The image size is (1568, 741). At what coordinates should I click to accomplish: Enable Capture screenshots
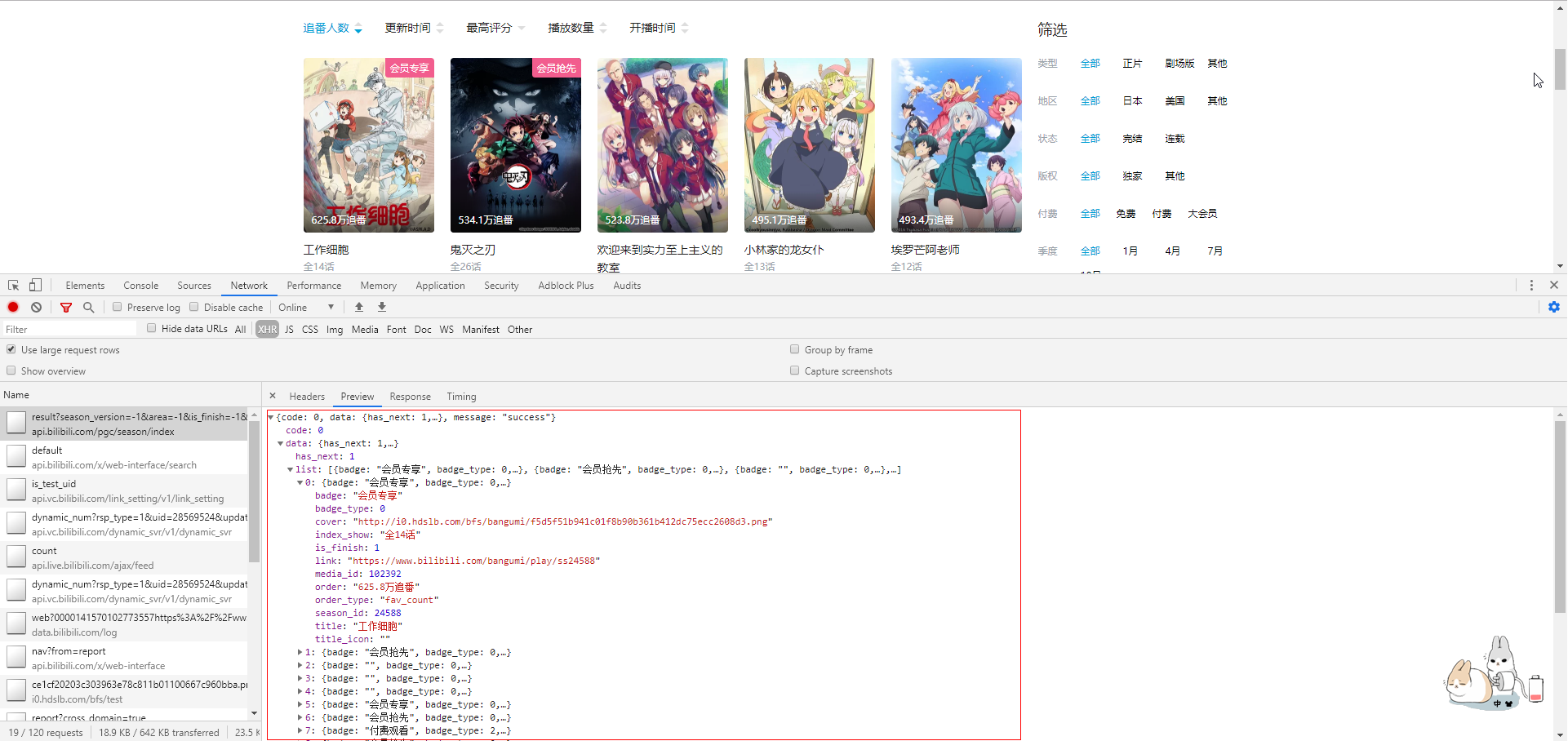pyautogui.click(x=794, y=370)
